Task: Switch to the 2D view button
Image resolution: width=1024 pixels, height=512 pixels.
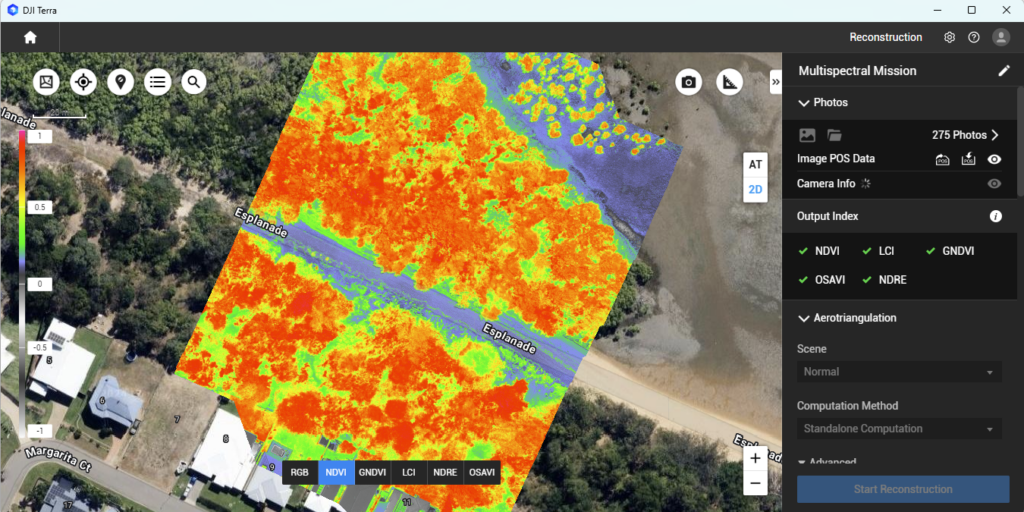Action: (x=755, y=189)
